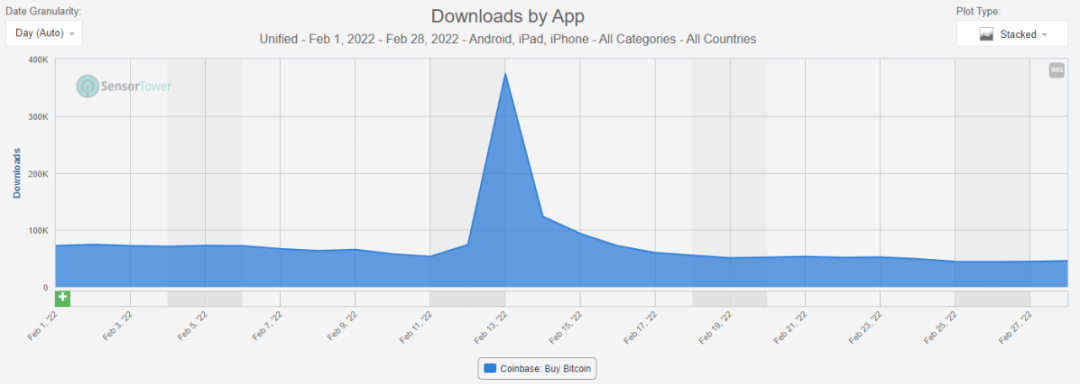Open the Day (Auto) granularity dropdown
The height and width of the screenshot is (384, 1080).
[x=44, y=33]
